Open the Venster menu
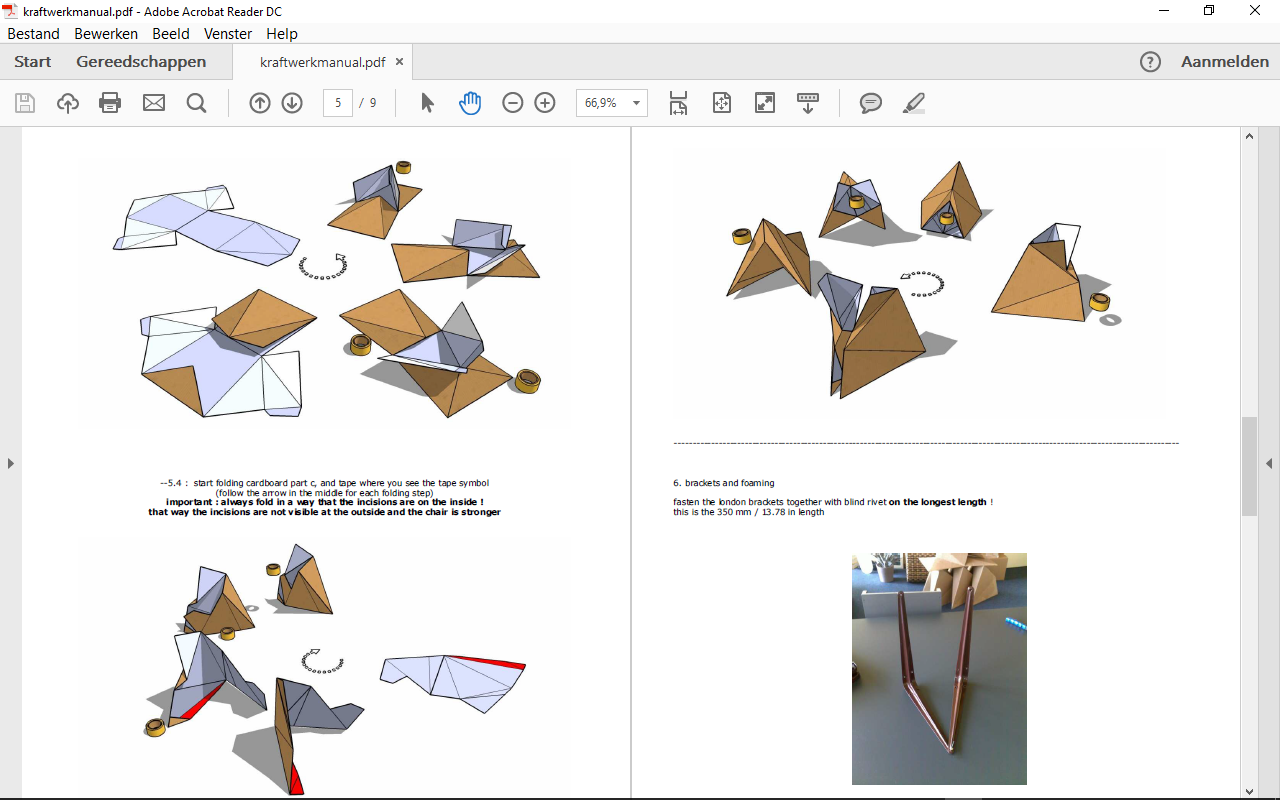This screenshot has width=1280, height=800. (x=228, y=33)
